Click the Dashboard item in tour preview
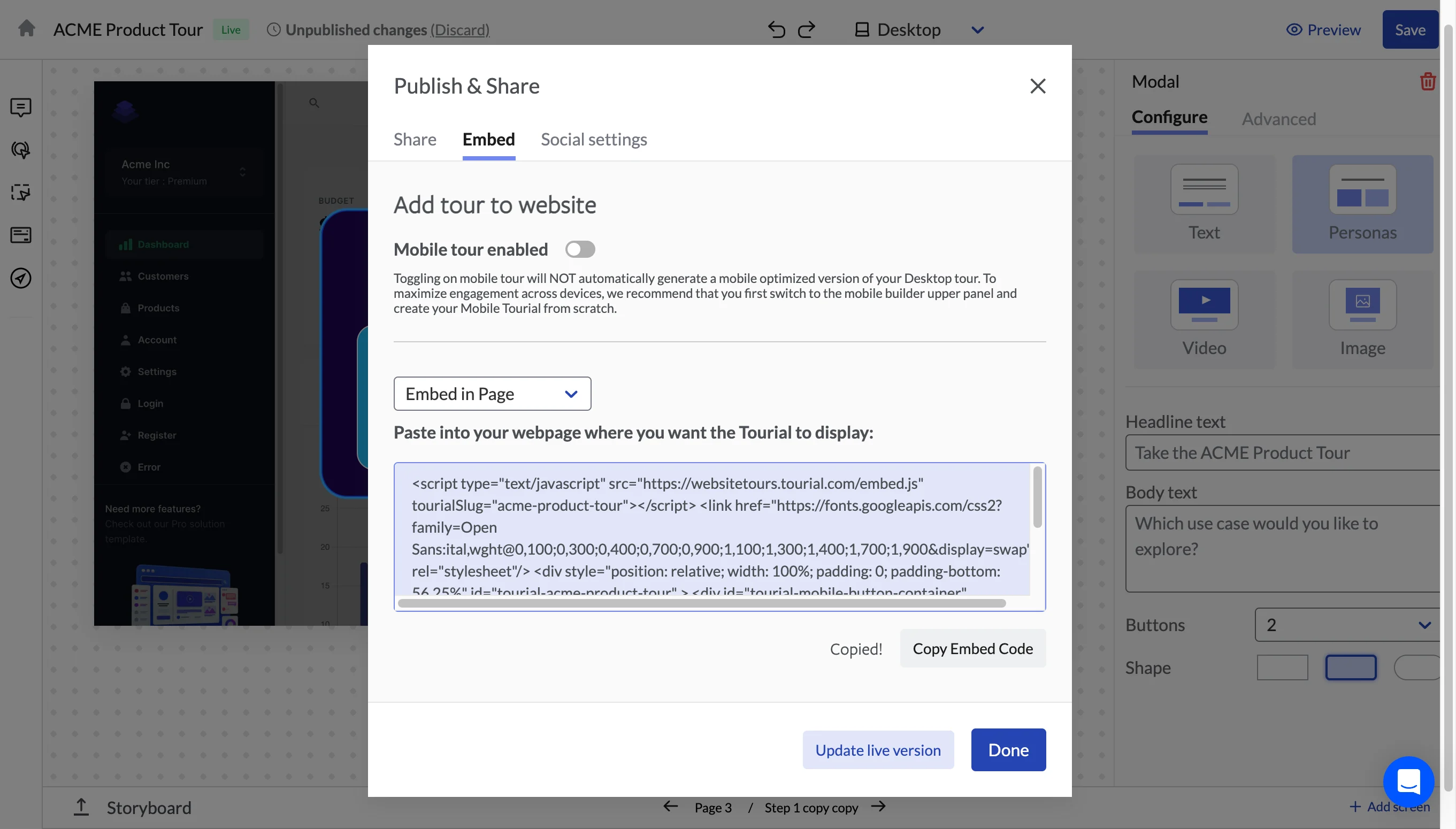 [x=184, y=244]
